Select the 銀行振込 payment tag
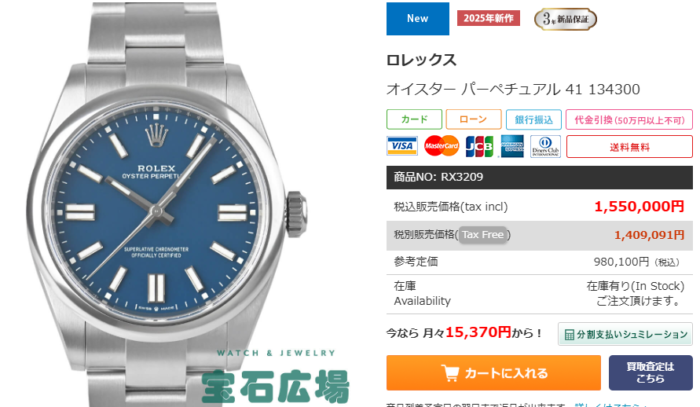This screenshot has height=407, width=700. pyautogui.click(x=533, y=120)
